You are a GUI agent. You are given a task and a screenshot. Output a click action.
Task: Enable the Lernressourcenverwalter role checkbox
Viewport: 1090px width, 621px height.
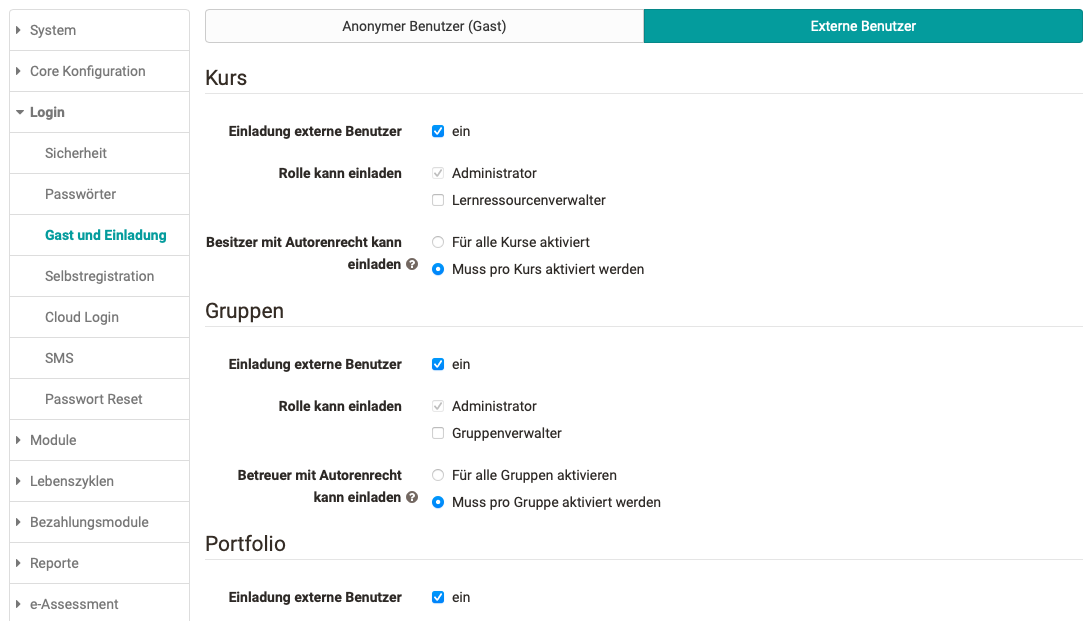(x=438, y=200)
